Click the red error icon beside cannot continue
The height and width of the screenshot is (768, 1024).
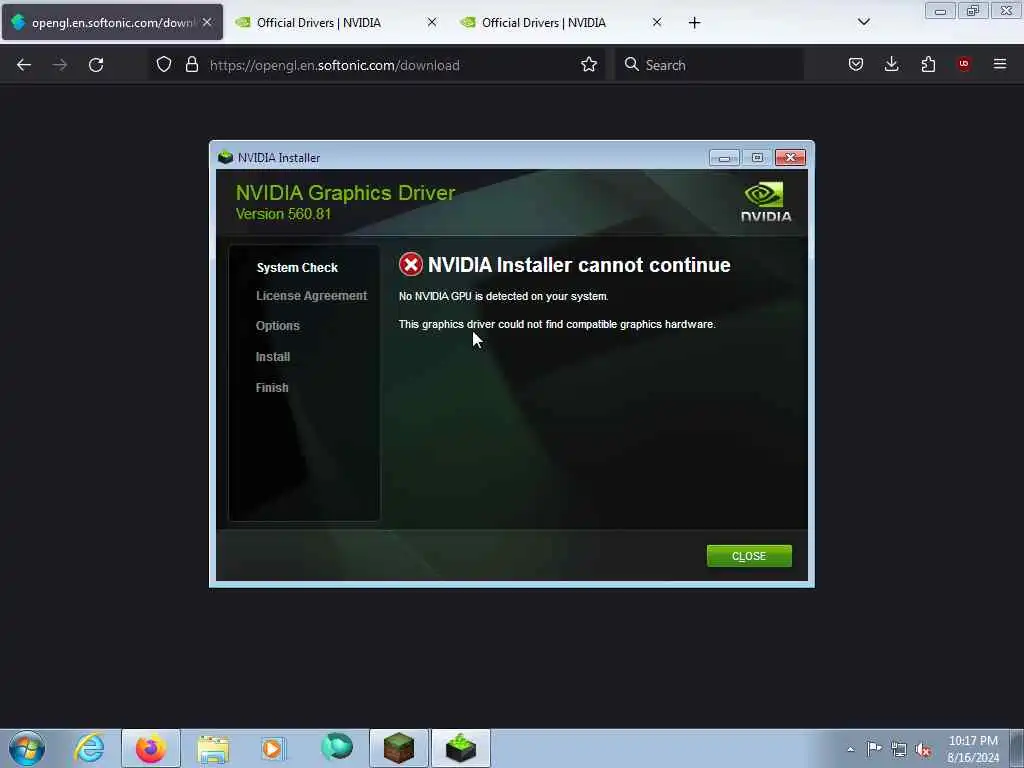(x=411, y=264)
